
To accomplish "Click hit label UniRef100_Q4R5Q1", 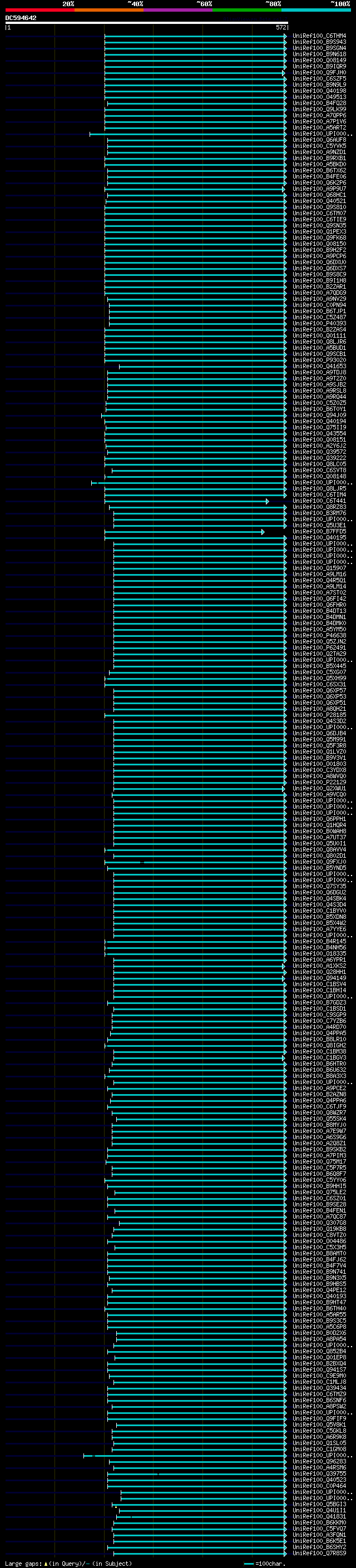I will click(x=319, y=581).
